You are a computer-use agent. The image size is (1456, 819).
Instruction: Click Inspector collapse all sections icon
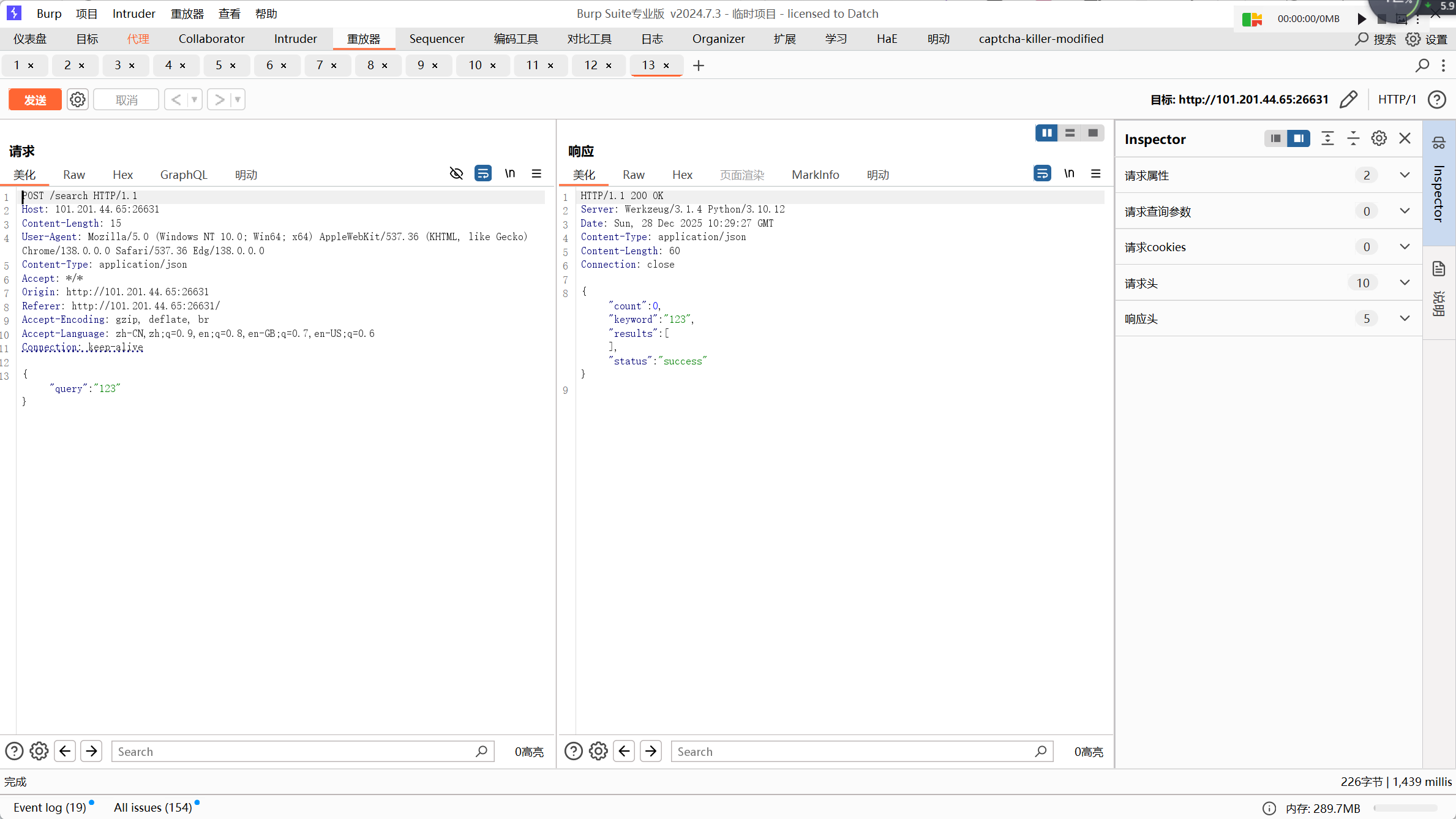(1353, 138)
